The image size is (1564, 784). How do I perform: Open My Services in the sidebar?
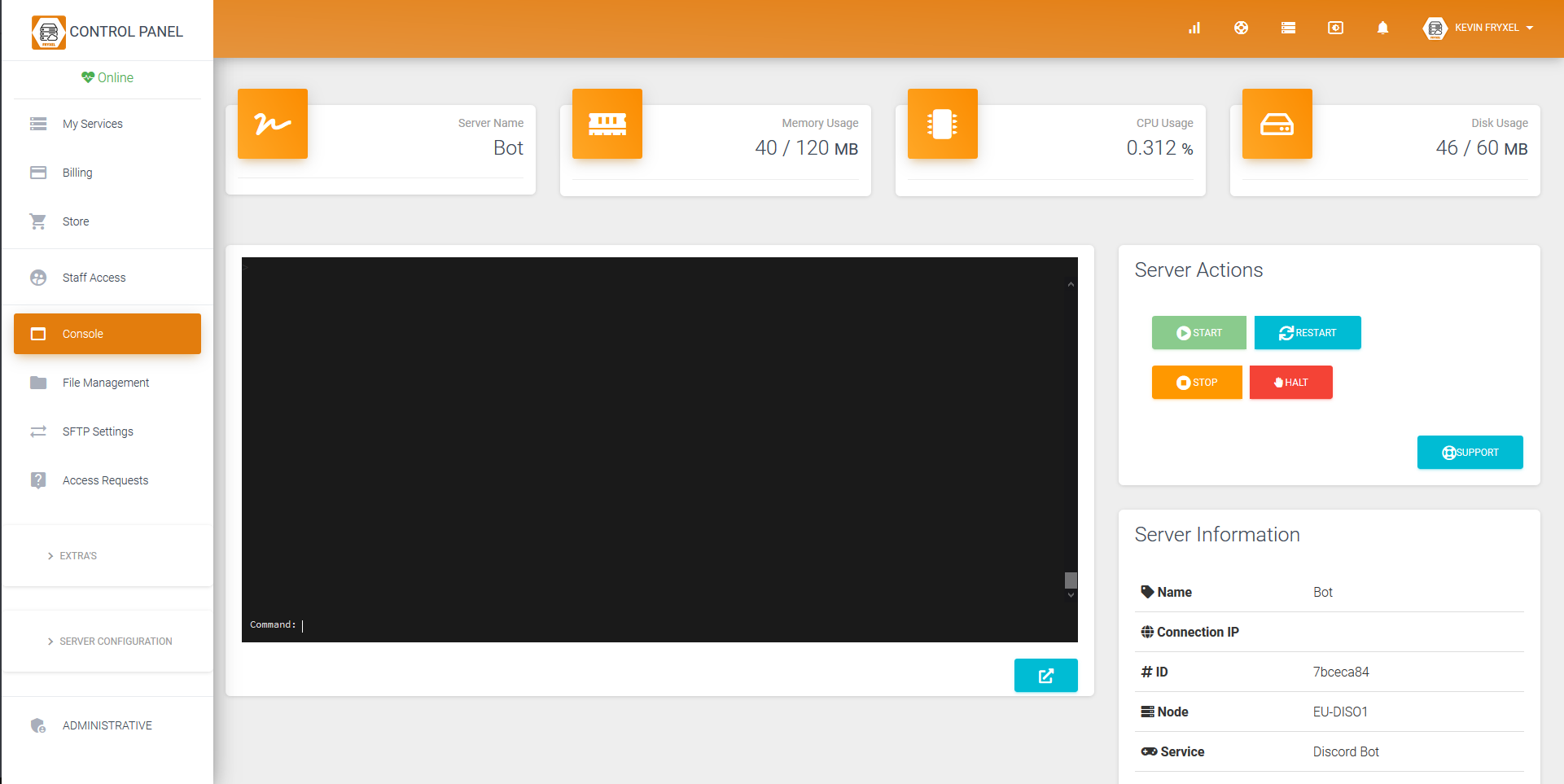(107, 124)
